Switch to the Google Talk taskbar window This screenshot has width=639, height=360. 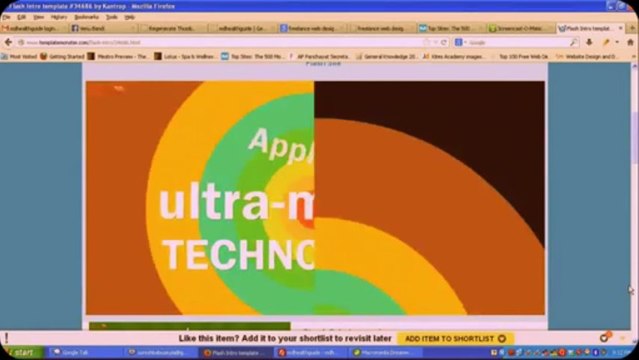[x=85, y=352]
